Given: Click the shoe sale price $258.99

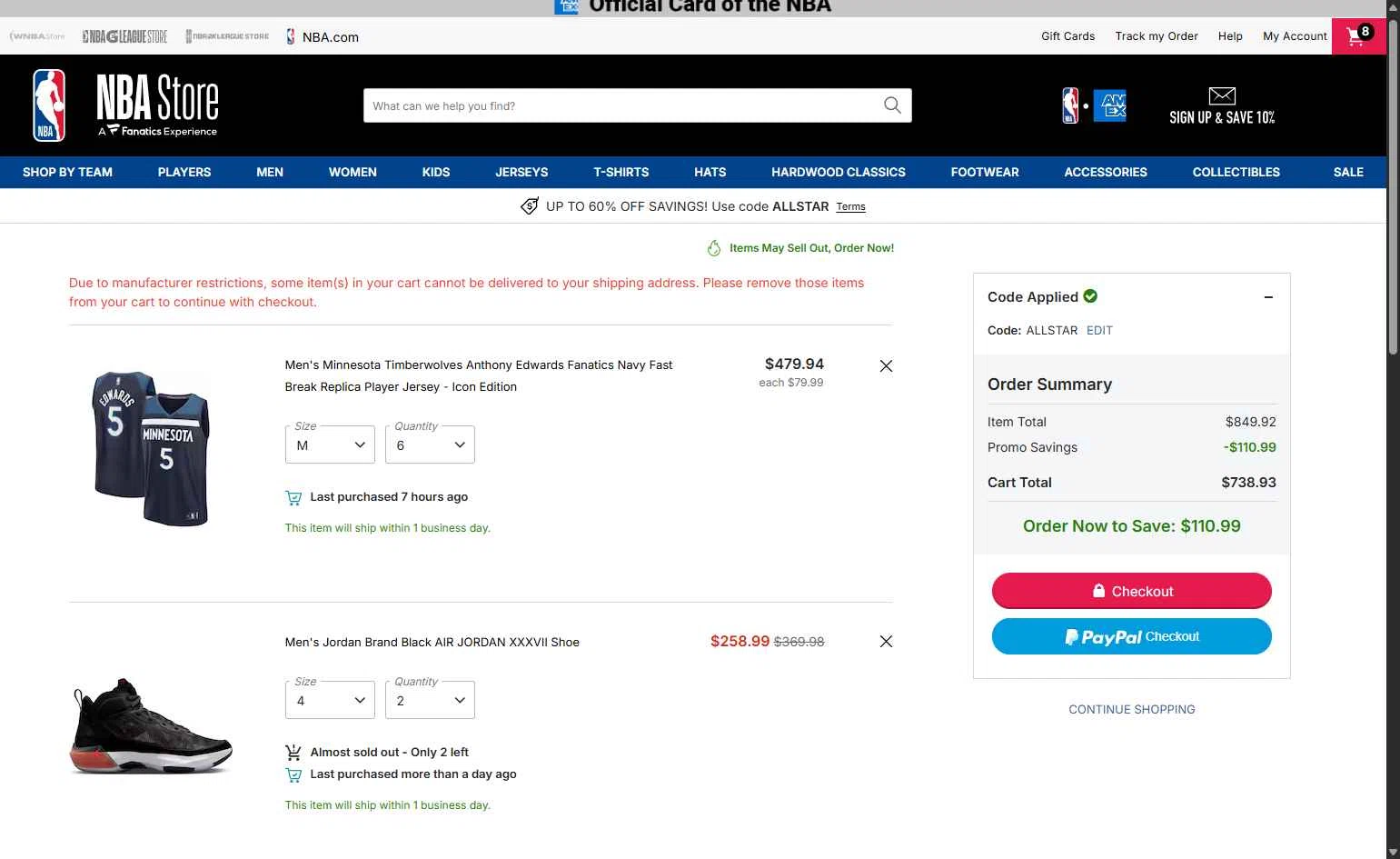Looking at the screenshot, I should point(740,641).
